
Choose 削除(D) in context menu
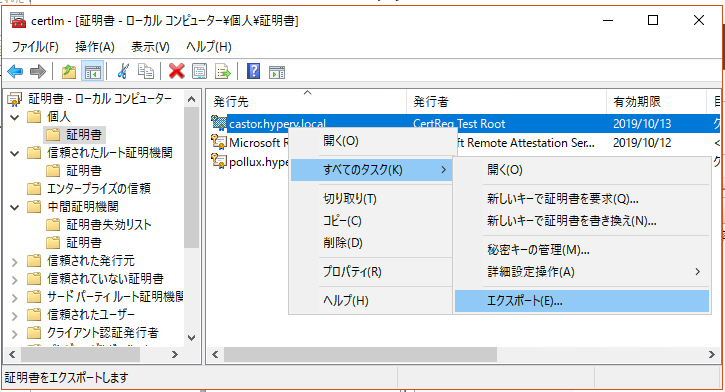pos(371,242)
